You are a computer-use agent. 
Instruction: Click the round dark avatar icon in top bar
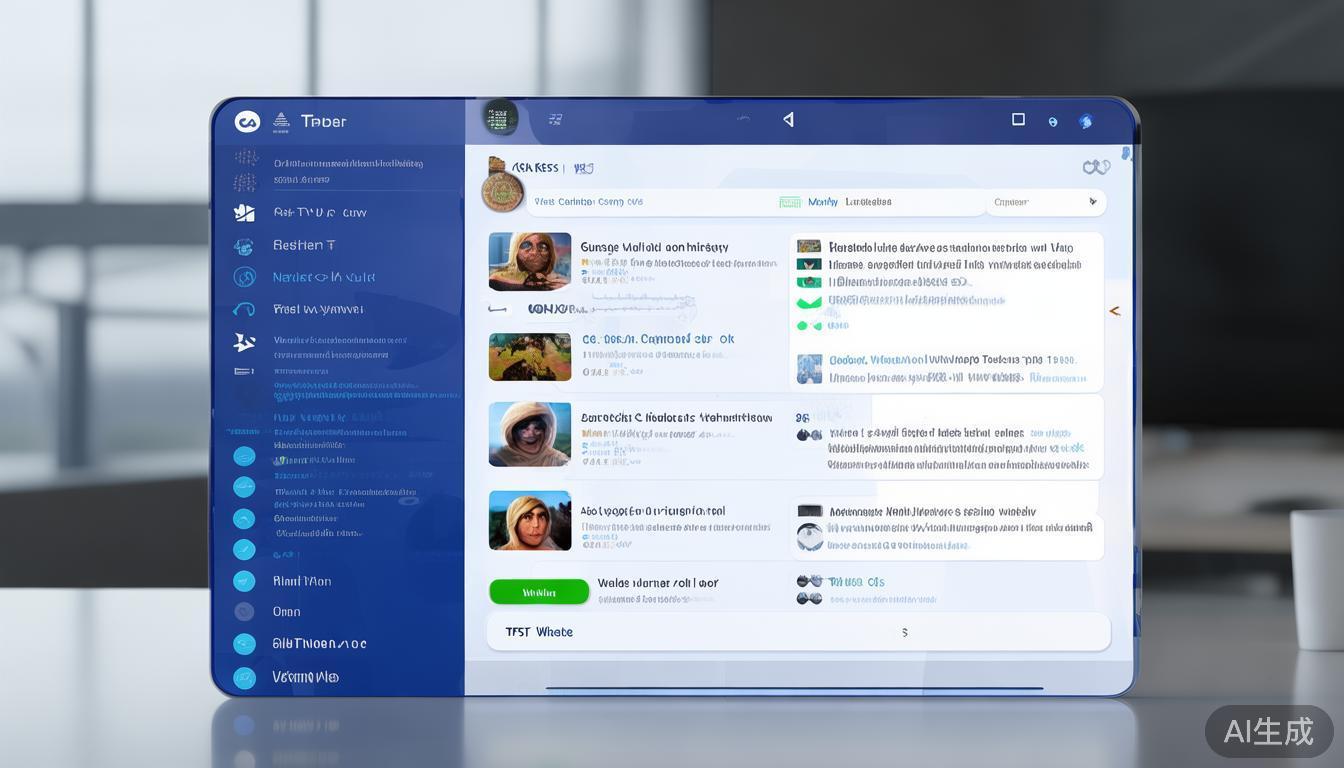[x=500, y=118]
